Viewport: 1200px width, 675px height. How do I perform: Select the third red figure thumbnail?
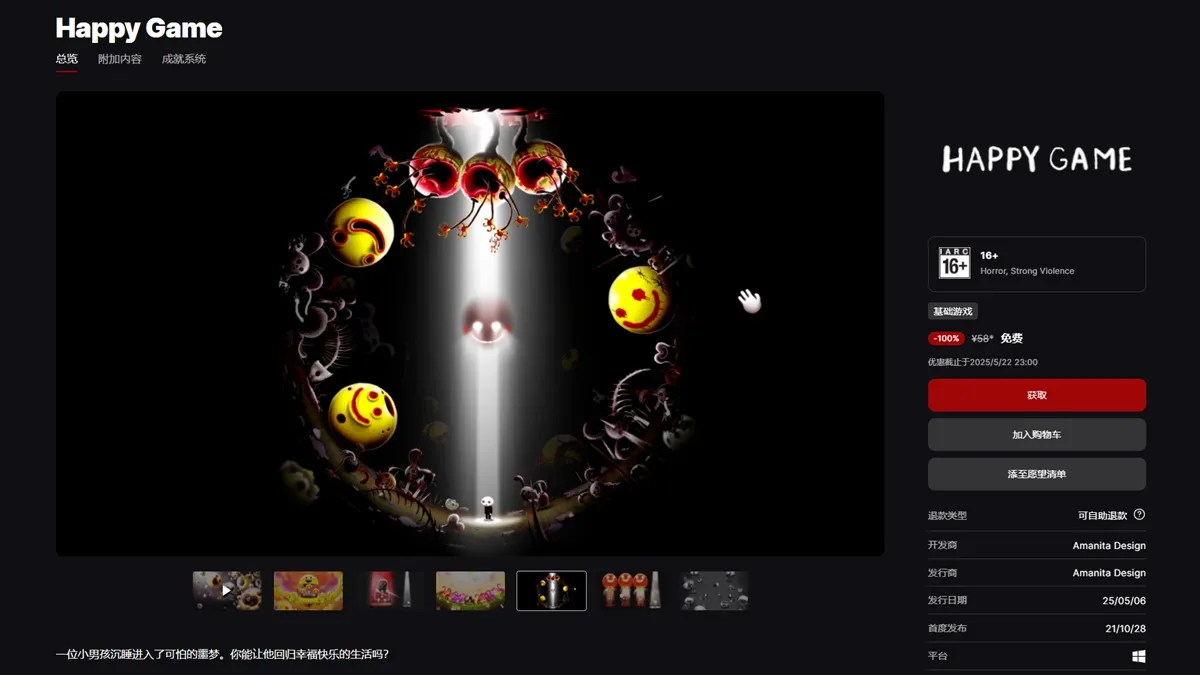pos(389,591)
